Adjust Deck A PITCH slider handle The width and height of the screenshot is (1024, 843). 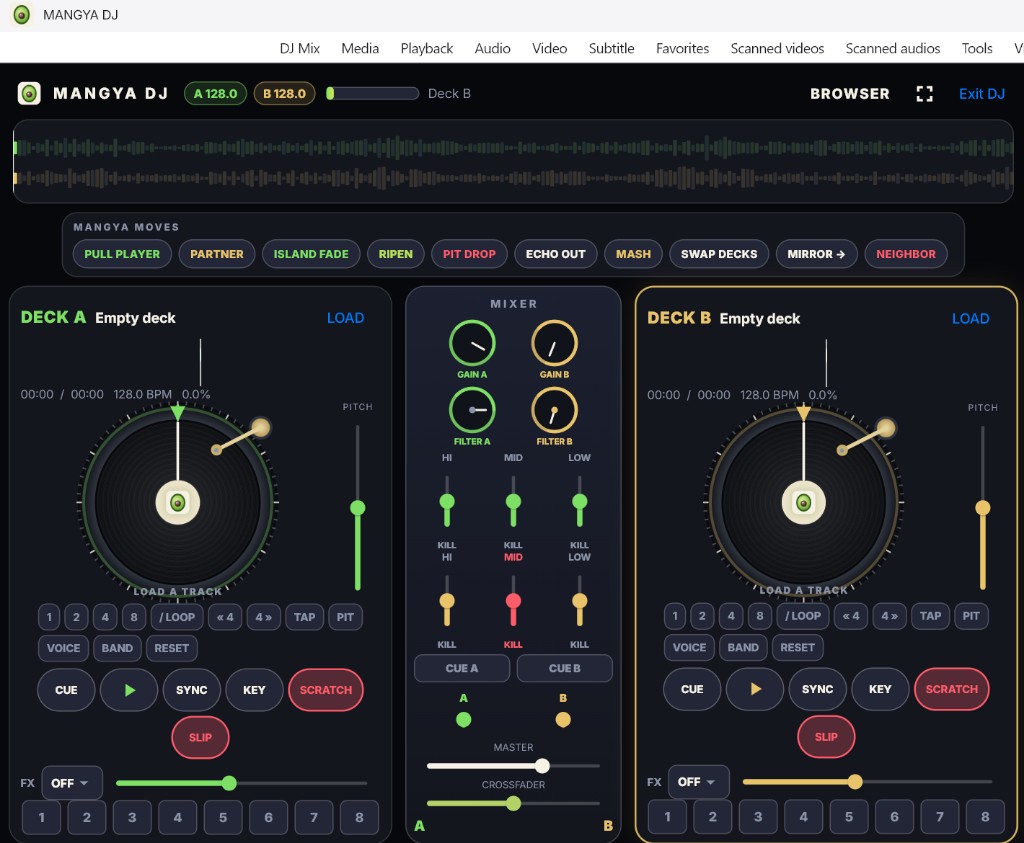click(x=357, y=507)
